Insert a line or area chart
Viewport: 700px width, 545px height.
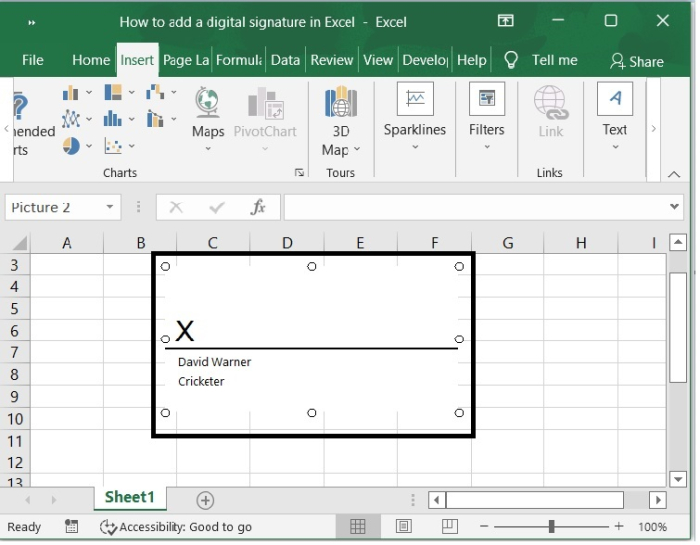[x=71, y=119]
